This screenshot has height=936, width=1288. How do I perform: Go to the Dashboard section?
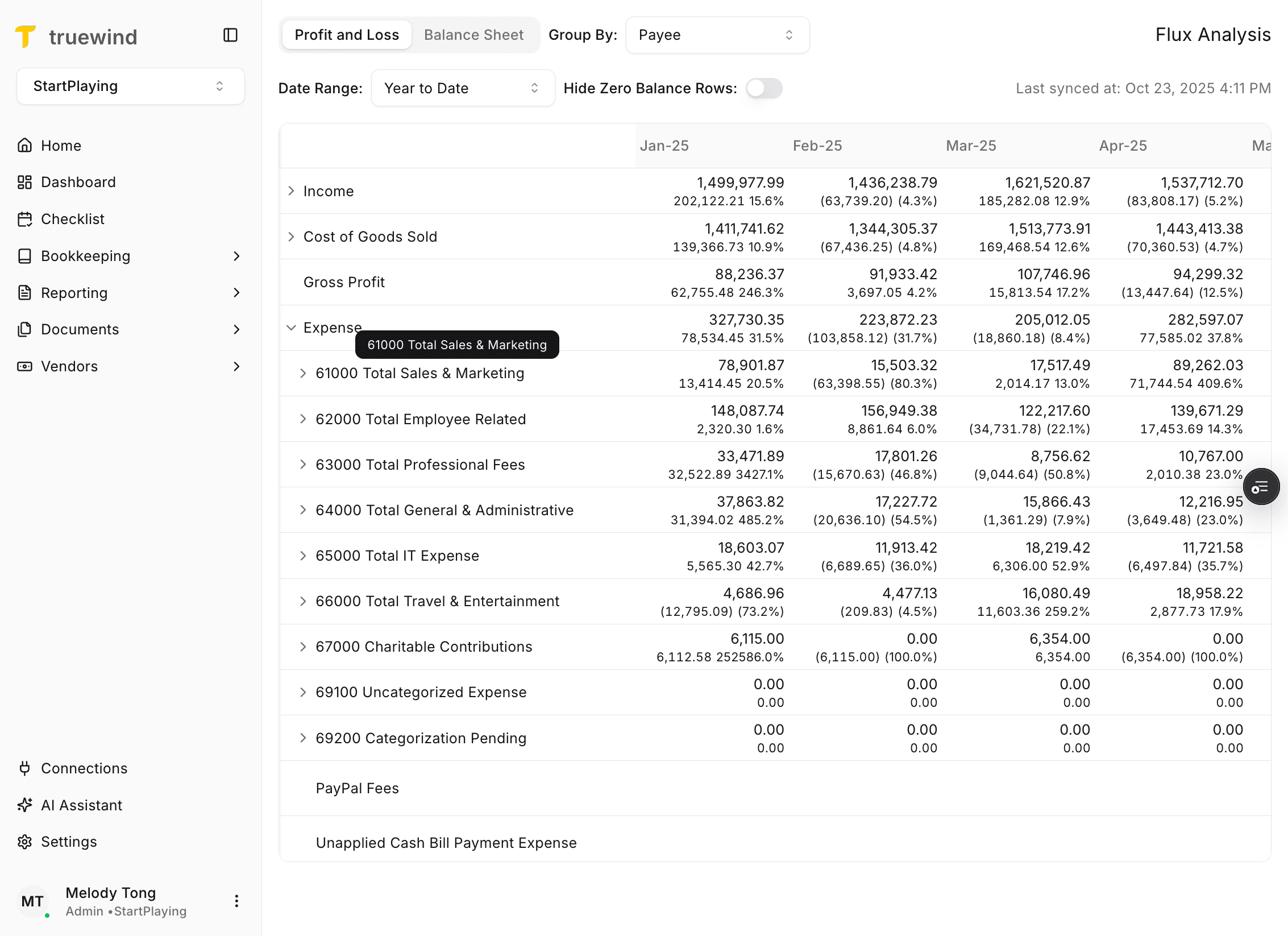click(78, 182)
